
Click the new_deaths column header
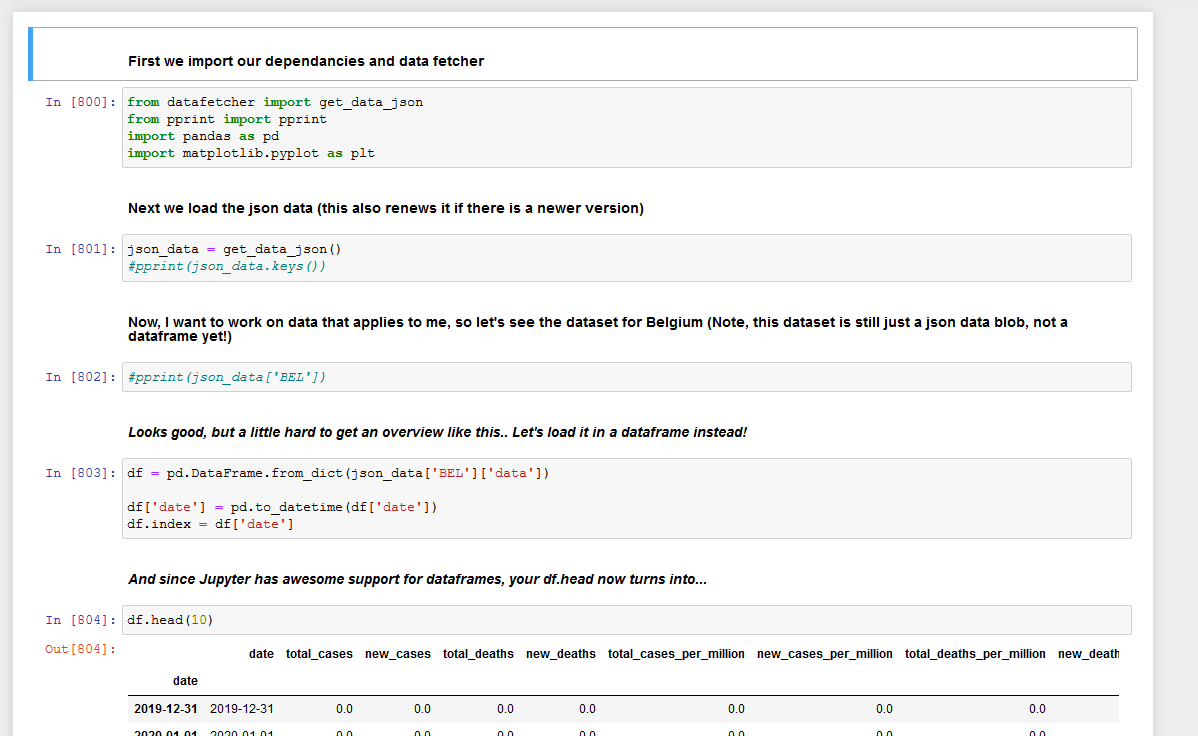[x=560, y=654]
